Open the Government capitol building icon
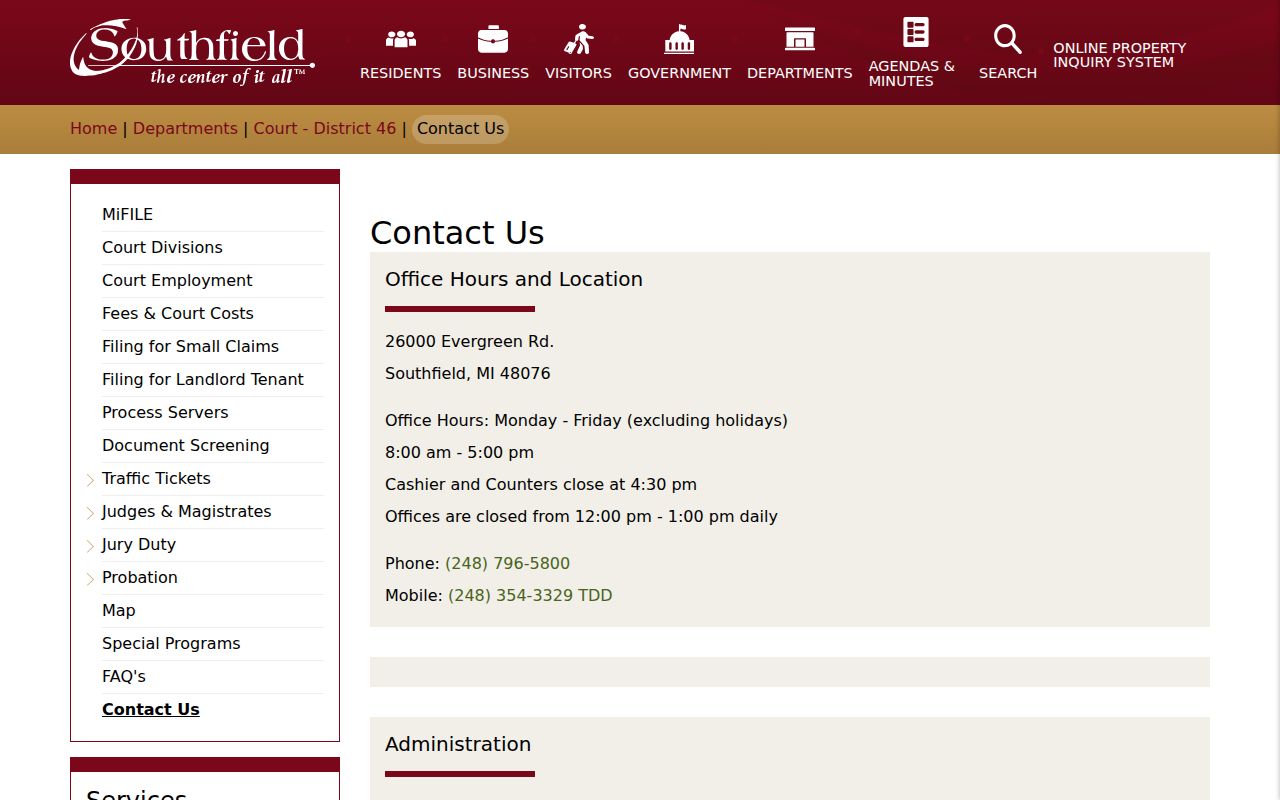The image size is (1280, 800). 679,39
